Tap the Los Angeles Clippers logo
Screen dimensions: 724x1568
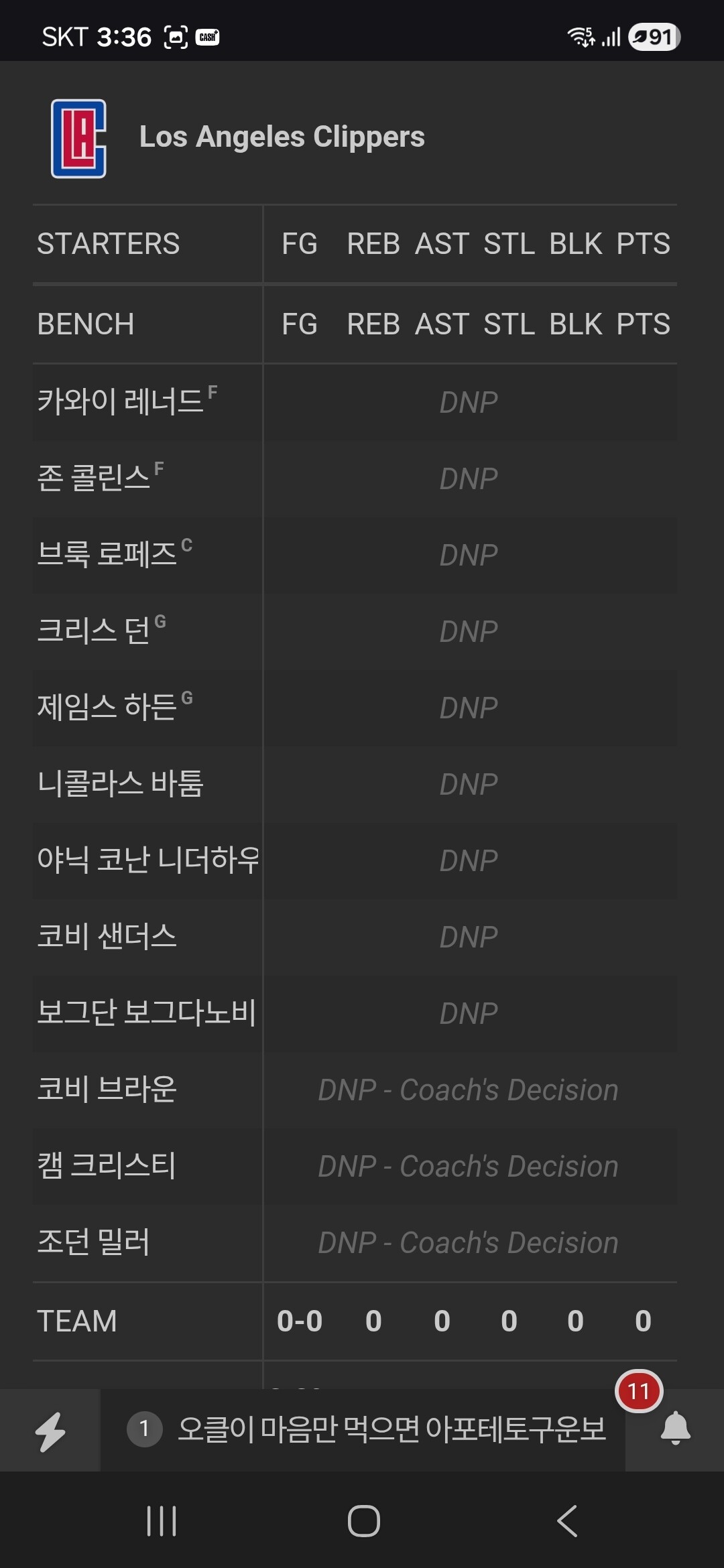tap(78, 138)
